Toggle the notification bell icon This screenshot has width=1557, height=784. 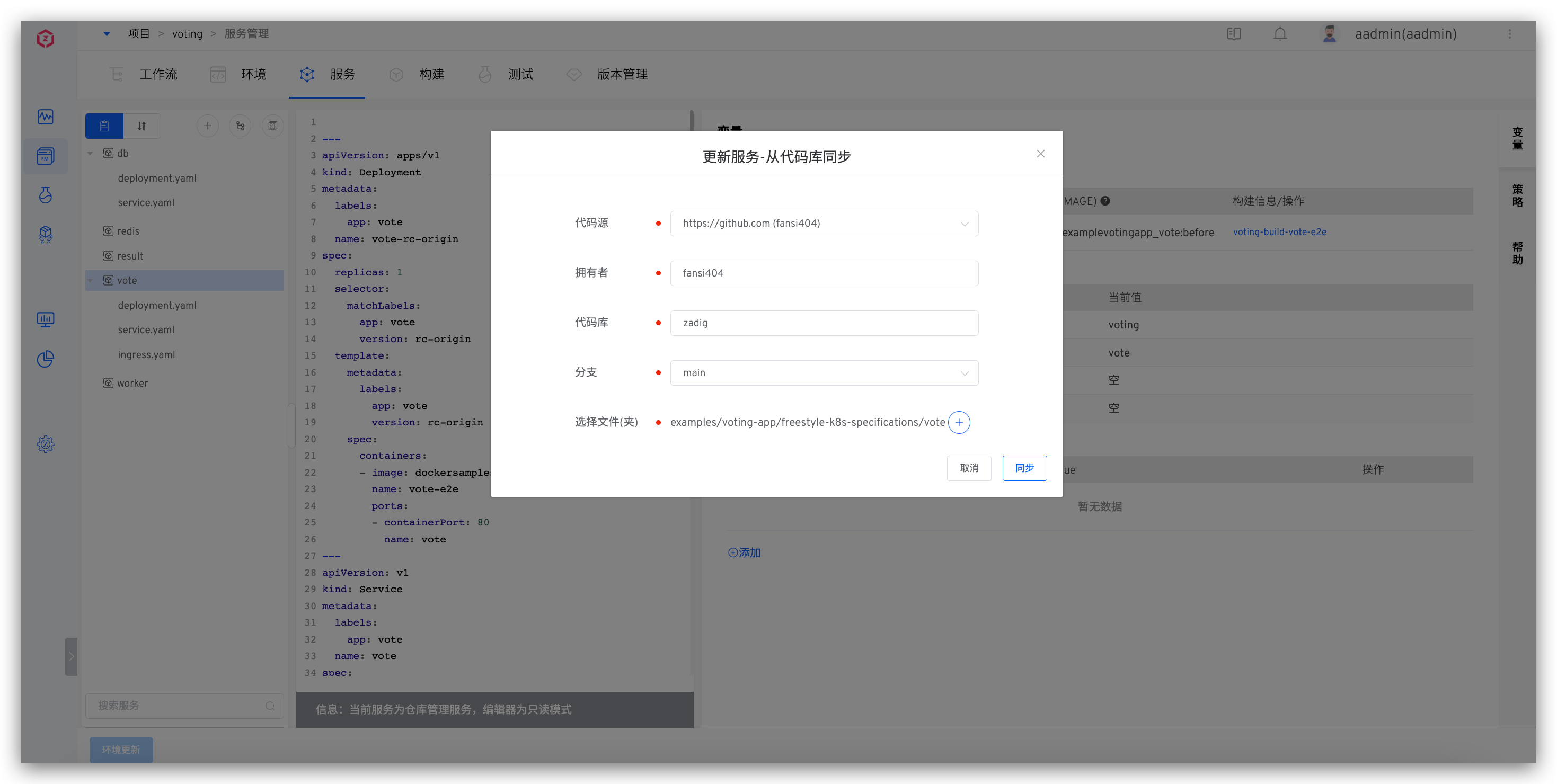[1280, 34]
